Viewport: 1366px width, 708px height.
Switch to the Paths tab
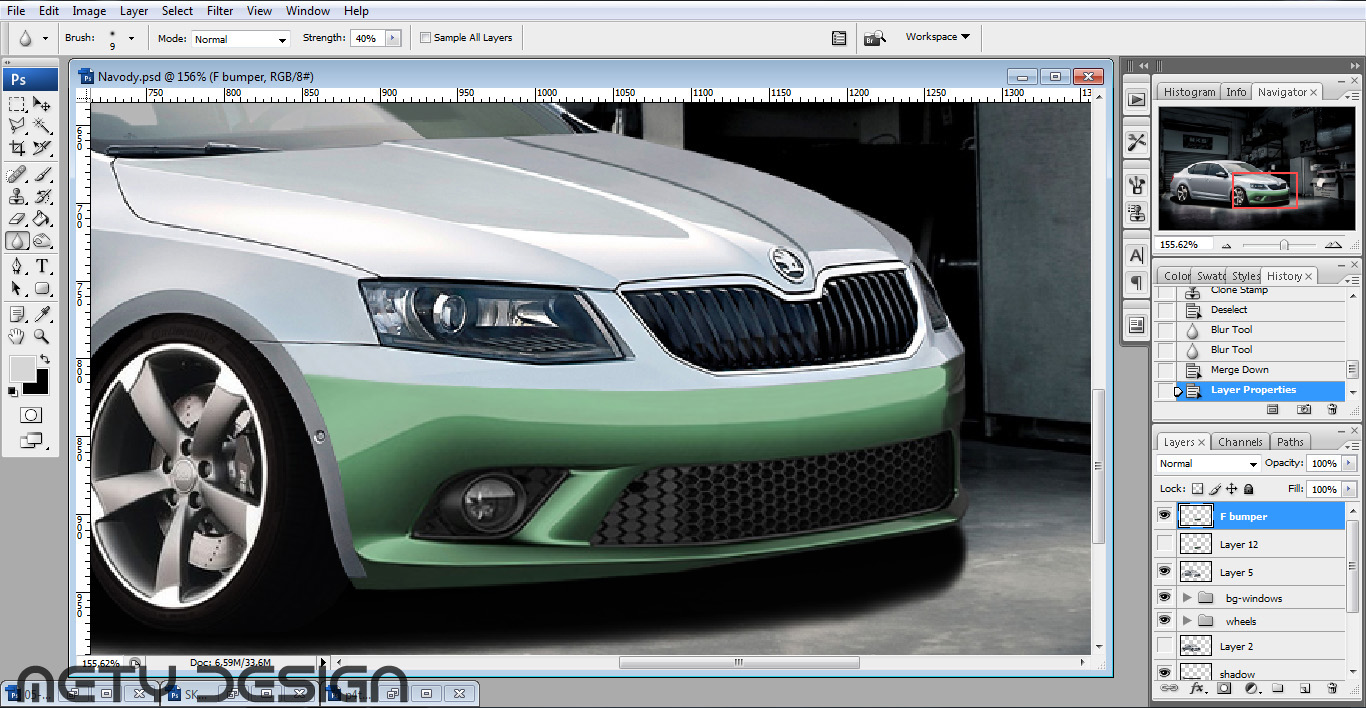point(1290,442)
